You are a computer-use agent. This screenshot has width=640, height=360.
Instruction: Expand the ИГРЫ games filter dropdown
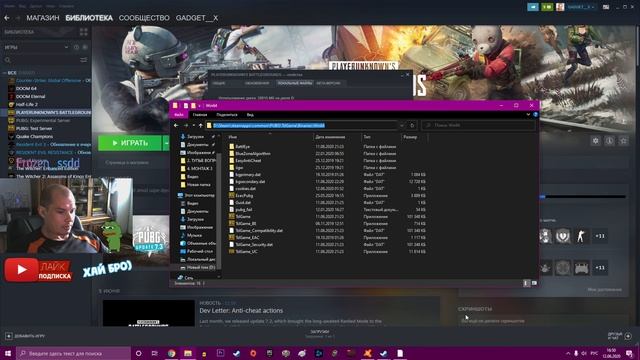coord(67,47)
